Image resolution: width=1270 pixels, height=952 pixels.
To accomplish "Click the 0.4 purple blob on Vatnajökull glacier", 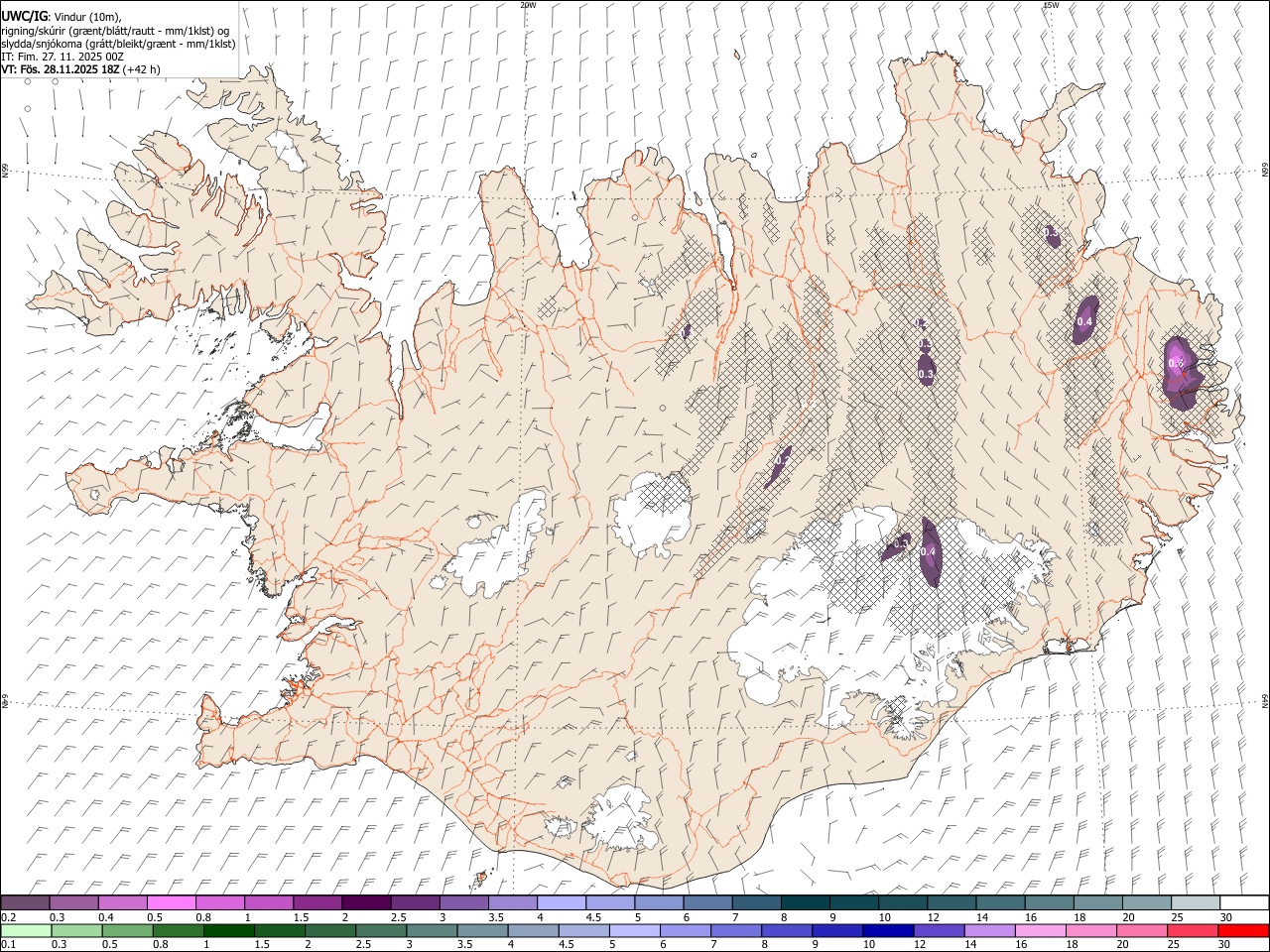I will (x=930, y=550).
